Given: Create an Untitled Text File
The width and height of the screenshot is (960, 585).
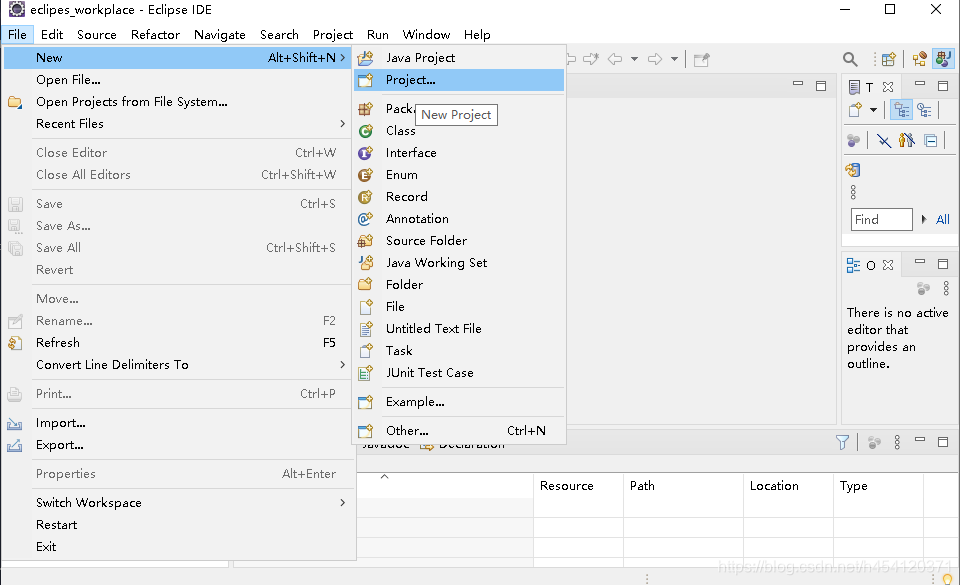Looking at the screenshot, I should pyautogui.click(x=459, y=329).
